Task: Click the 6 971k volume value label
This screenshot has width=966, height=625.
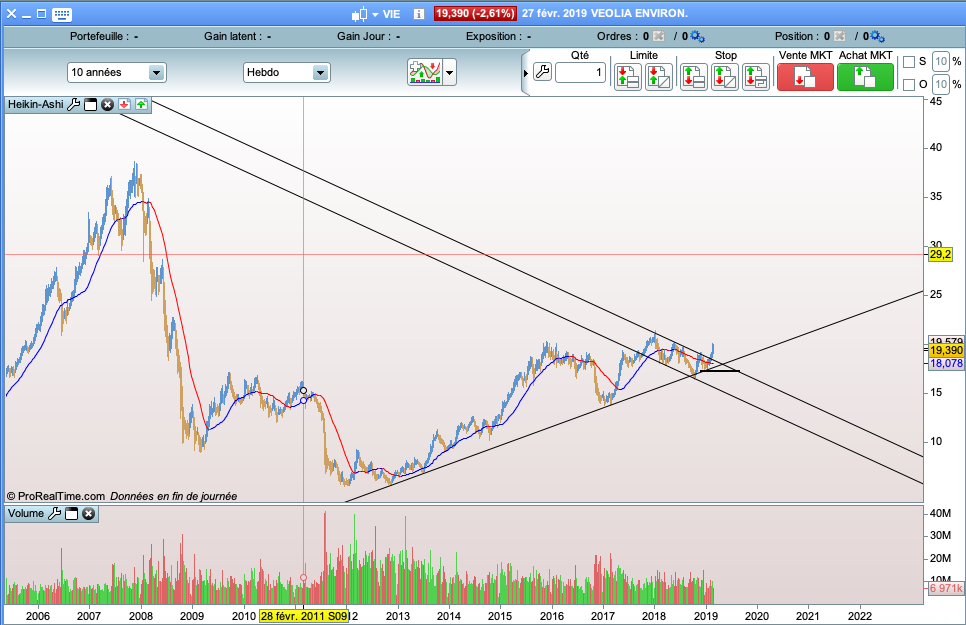Action: point(946,588)
